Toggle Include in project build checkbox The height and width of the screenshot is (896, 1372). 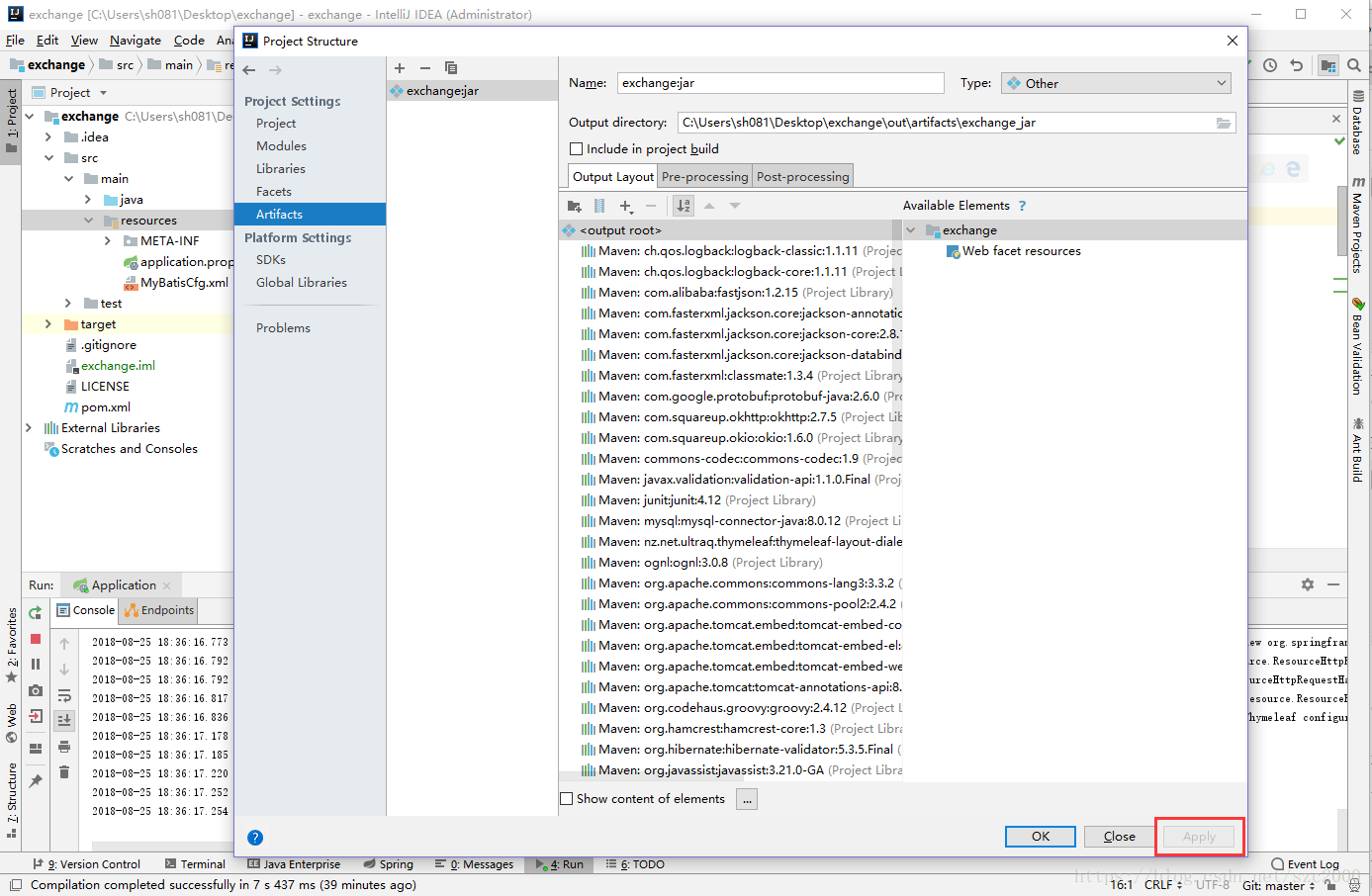(576, 149)
